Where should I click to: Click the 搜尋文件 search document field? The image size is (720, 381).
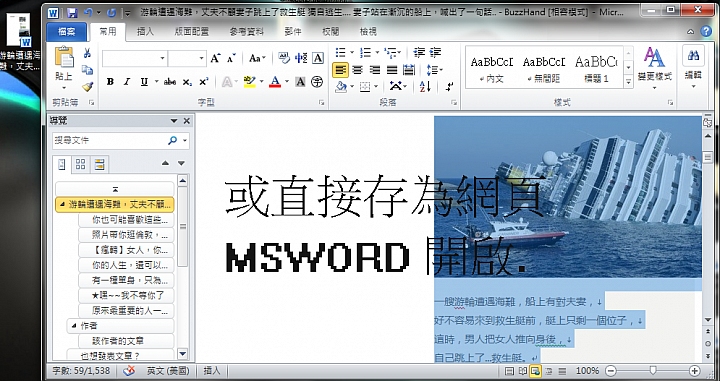pos(109,140)
